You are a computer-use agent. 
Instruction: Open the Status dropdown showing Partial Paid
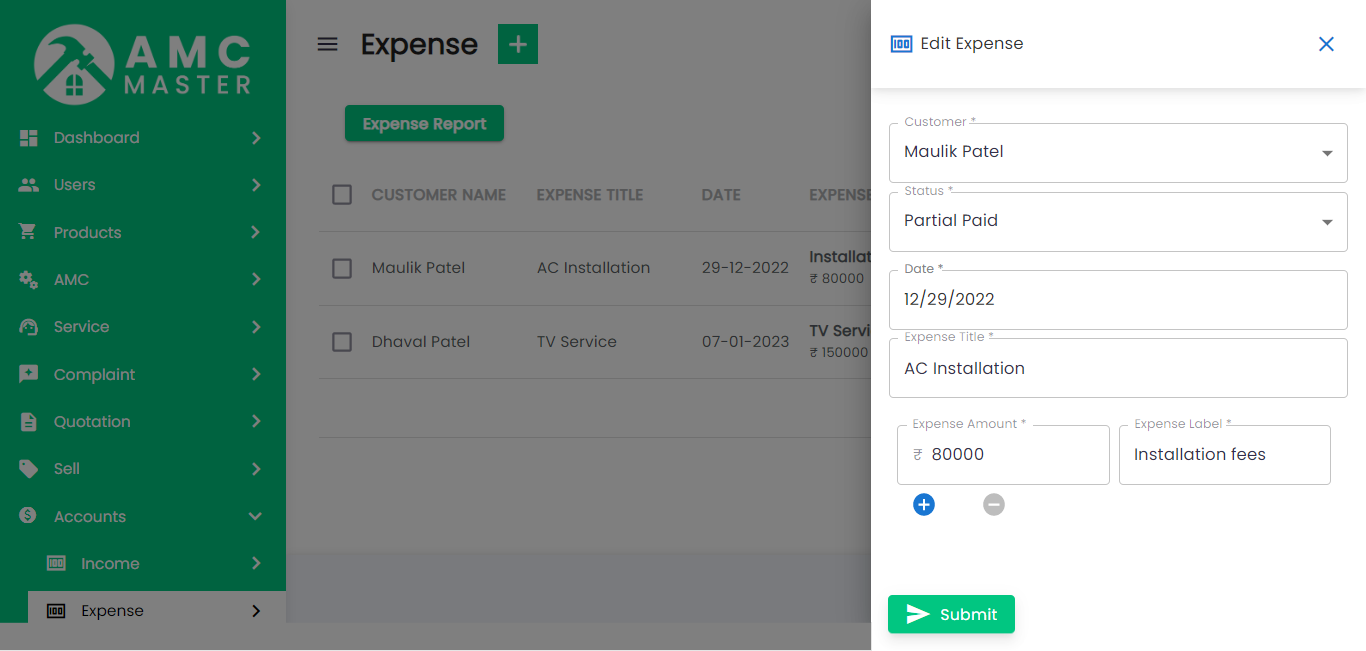[1117, 221]
